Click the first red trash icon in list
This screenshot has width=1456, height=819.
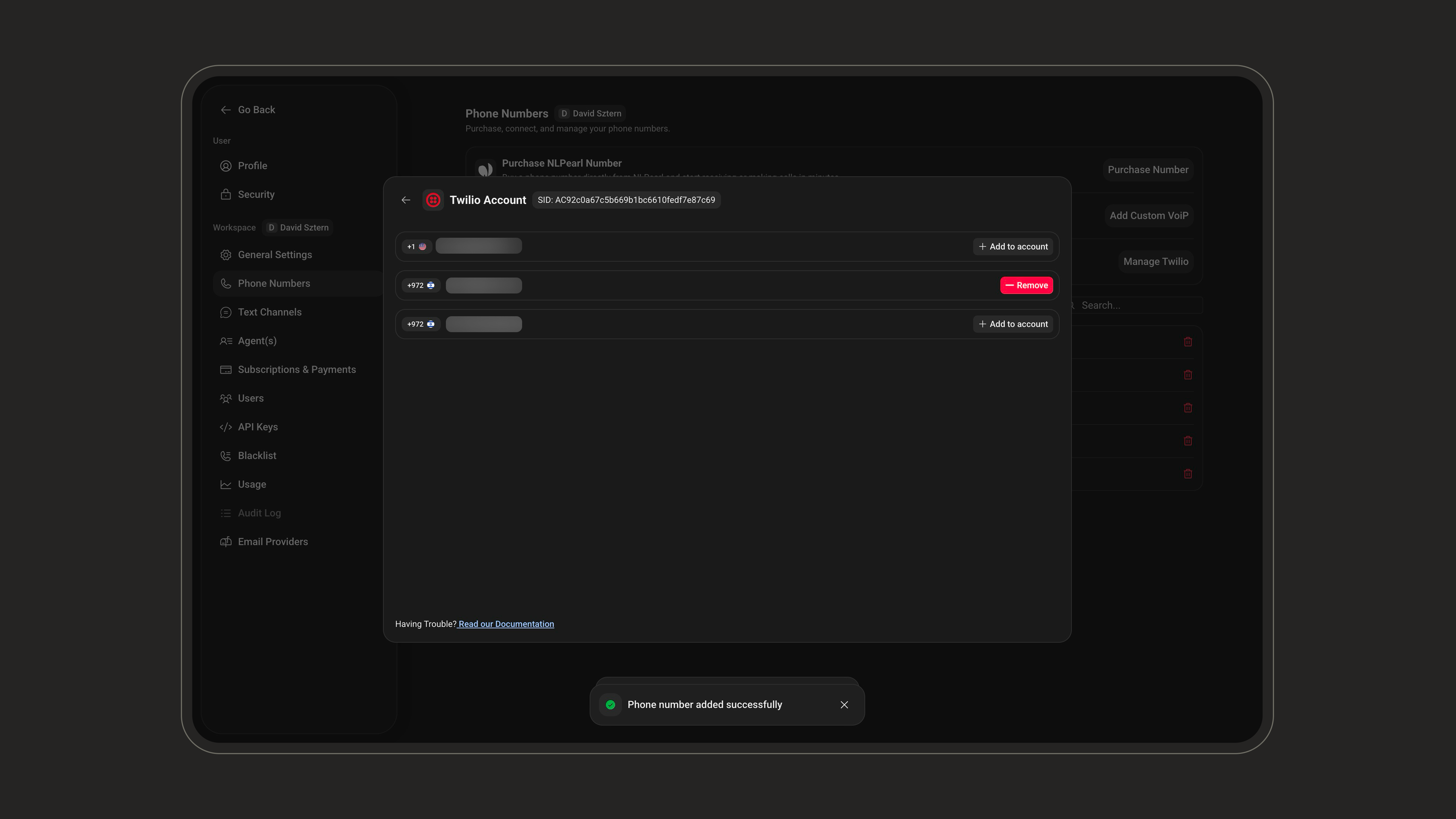(1188, 342)
